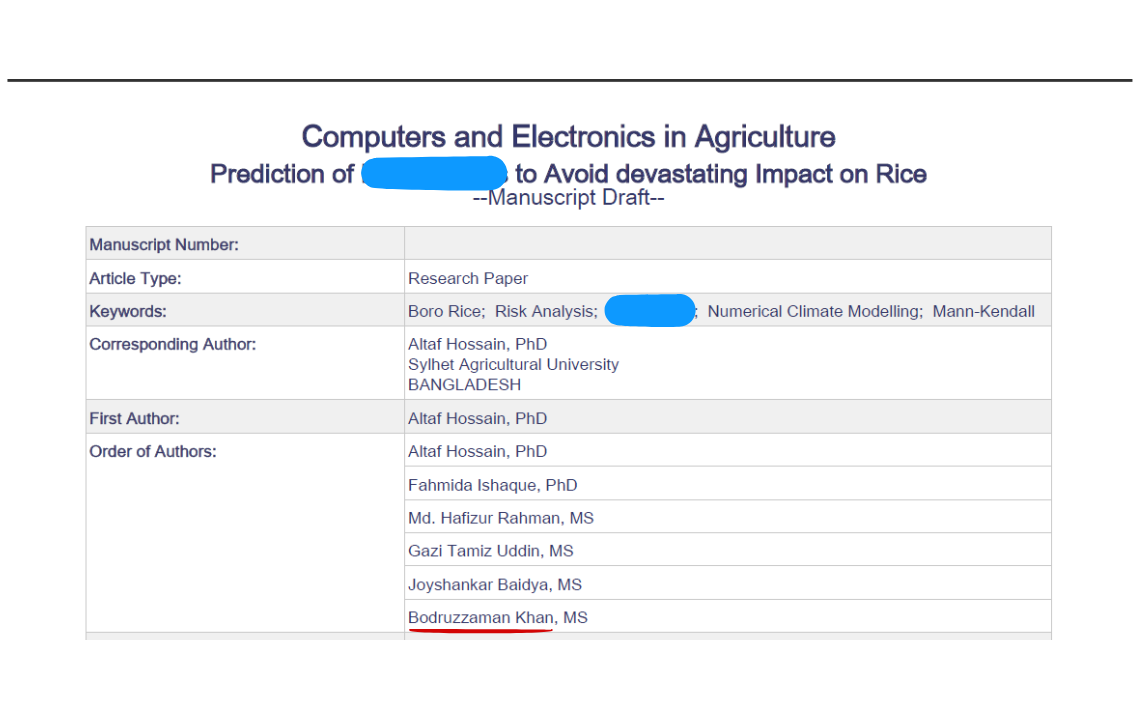Viewport: 1140px width, 719px height.
Task: Click the 'Manuscript Number:' label
Action: click(164, 244)
